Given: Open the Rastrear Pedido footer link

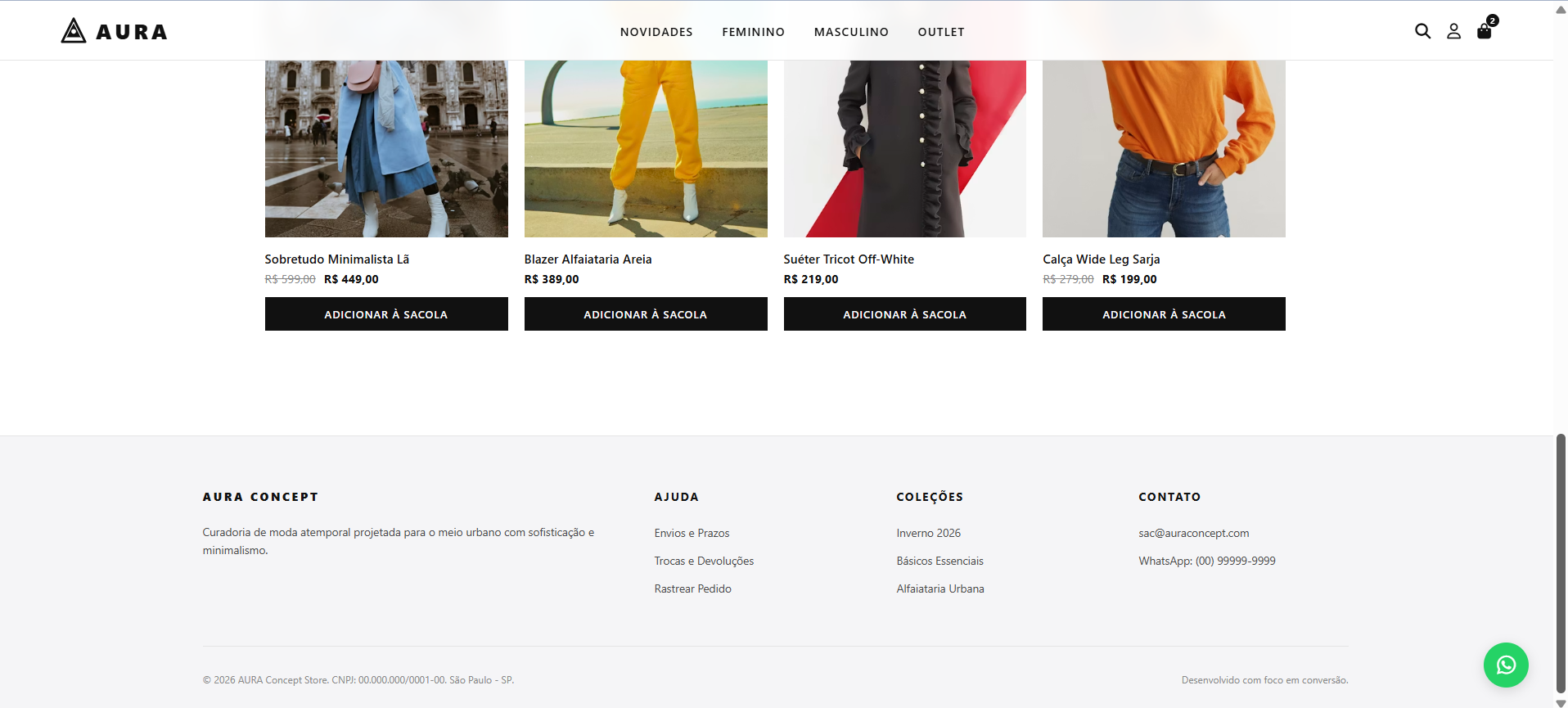Looking at the screenshot, I should pos(693,588).
